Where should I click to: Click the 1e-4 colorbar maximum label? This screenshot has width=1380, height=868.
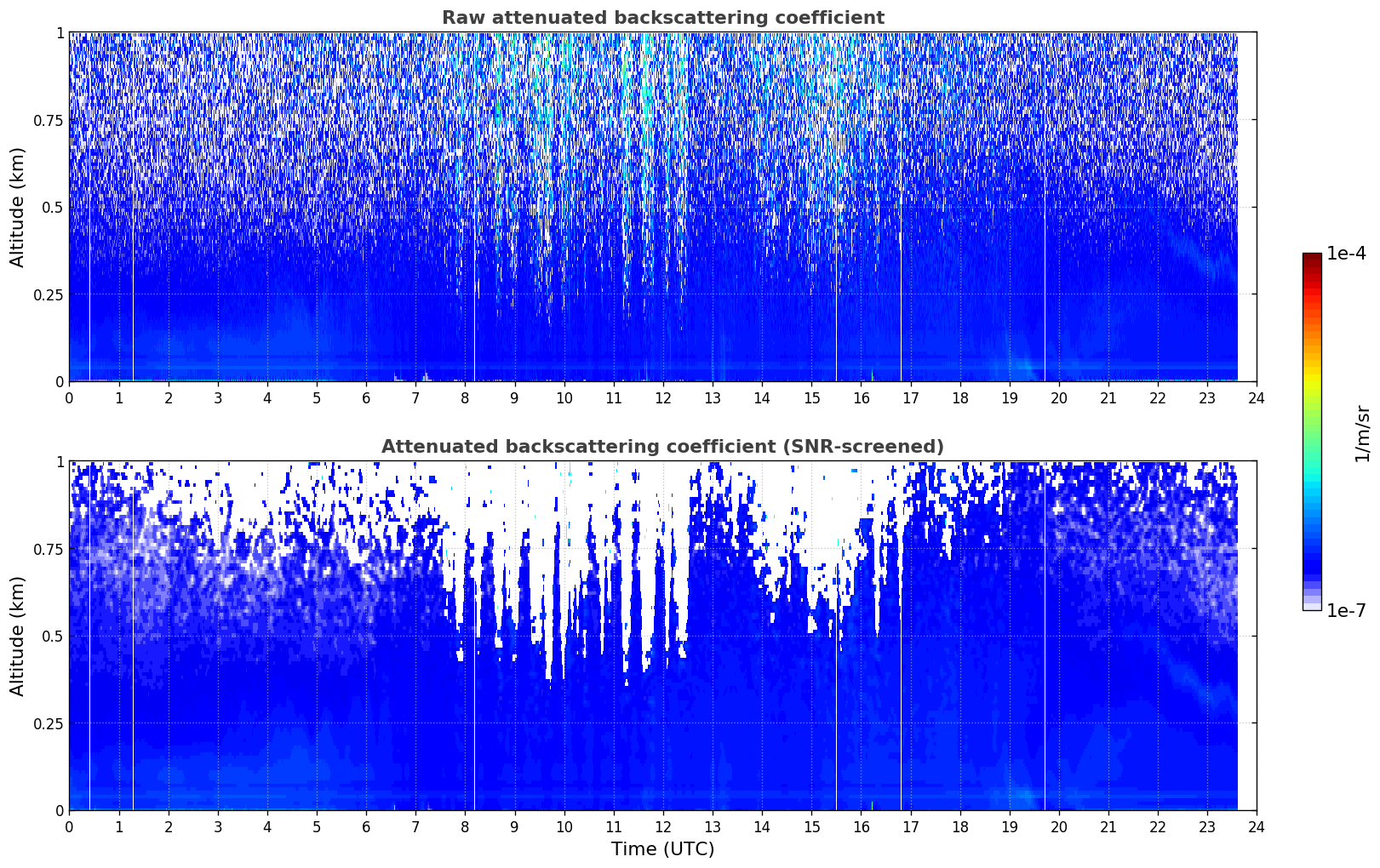coord(1346,254)
